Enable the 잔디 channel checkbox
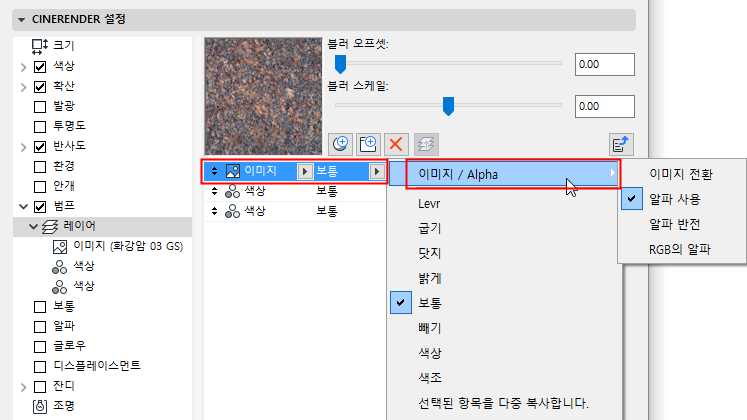 tap(40, 387)
